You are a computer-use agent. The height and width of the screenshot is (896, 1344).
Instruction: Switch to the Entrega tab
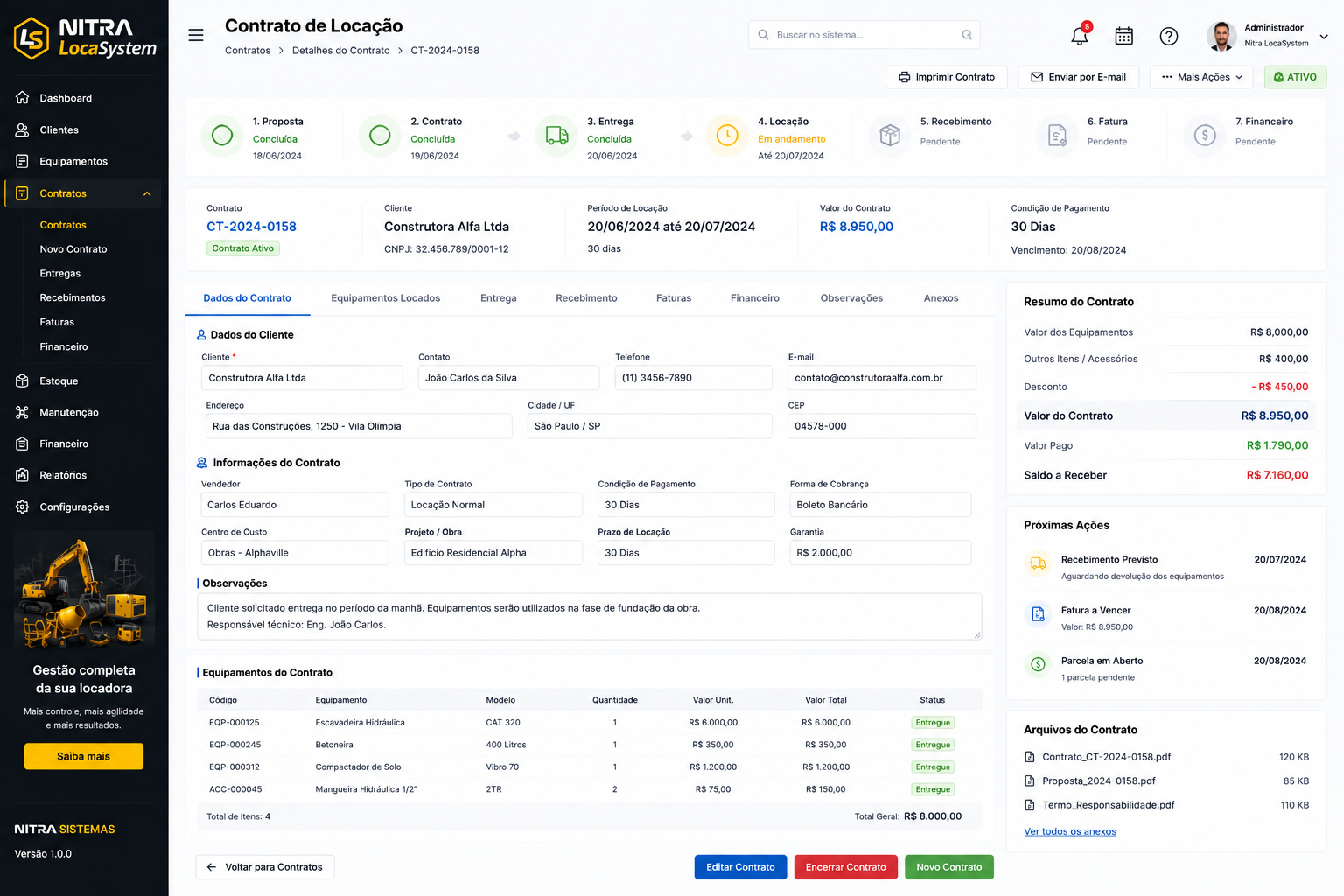[x=498, y=298]
